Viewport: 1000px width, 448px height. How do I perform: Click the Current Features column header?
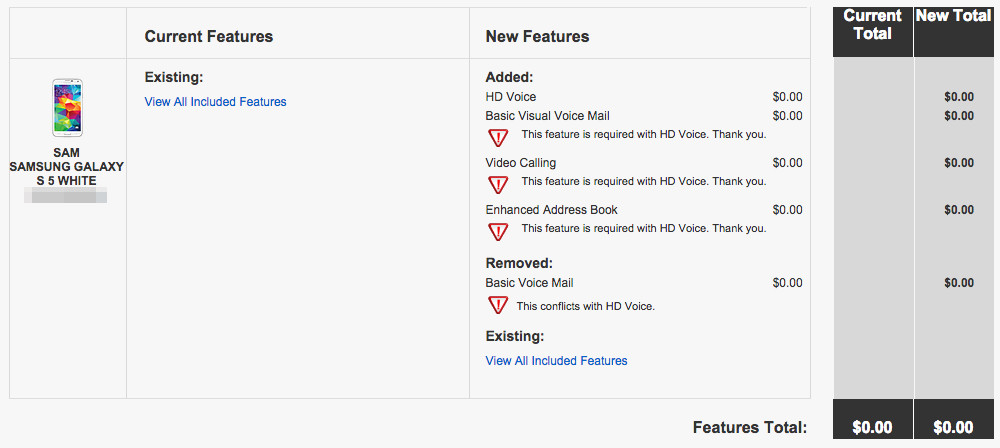pos(208,36)
